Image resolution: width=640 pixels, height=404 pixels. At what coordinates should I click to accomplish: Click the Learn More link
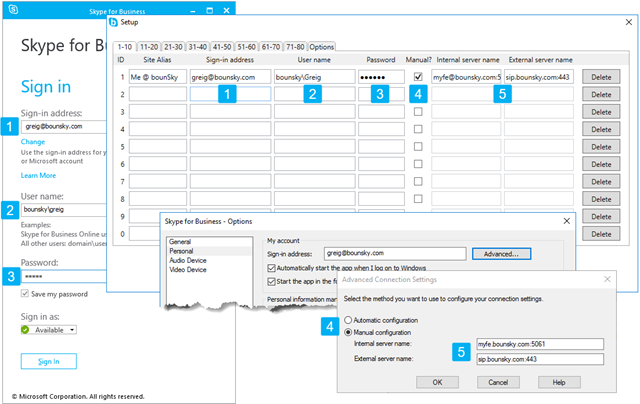tap(38, 175)
